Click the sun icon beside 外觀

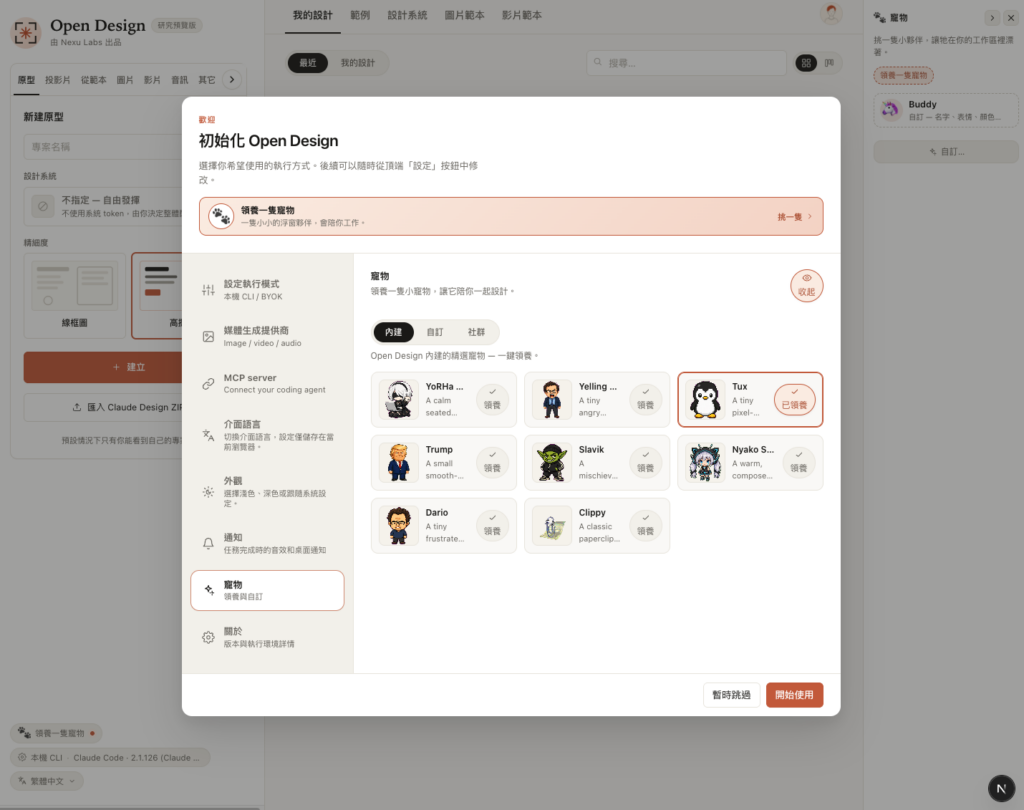click(x=208, y=492)
